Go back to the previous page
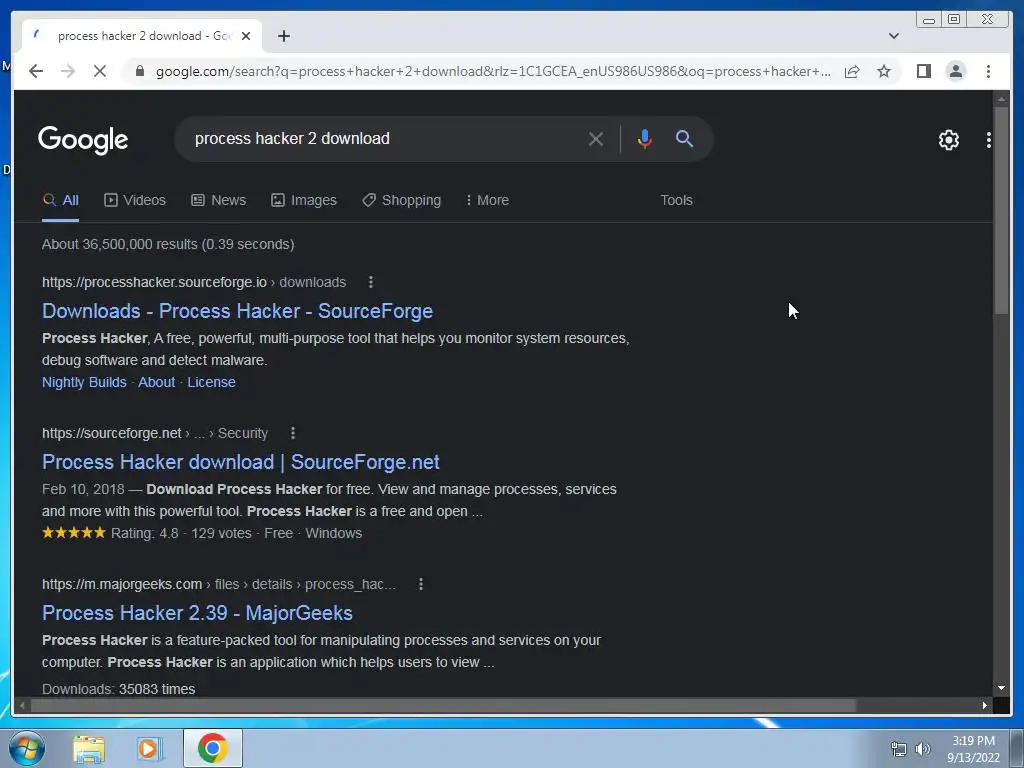The width and height of the screenshot is (1024, 768). tap(36, 71)
